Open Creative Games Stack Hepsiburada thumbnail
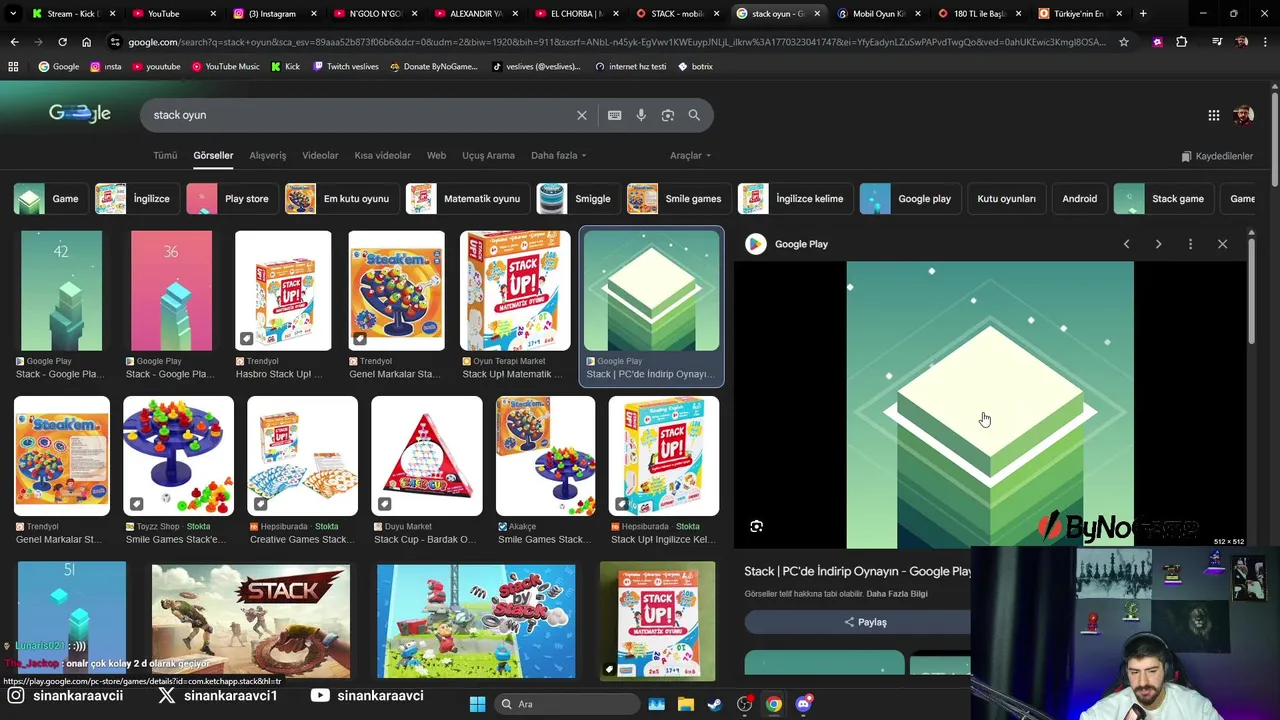Viewport: 1280px width, 720px height. pyautogui.click(x=302, y=456)
